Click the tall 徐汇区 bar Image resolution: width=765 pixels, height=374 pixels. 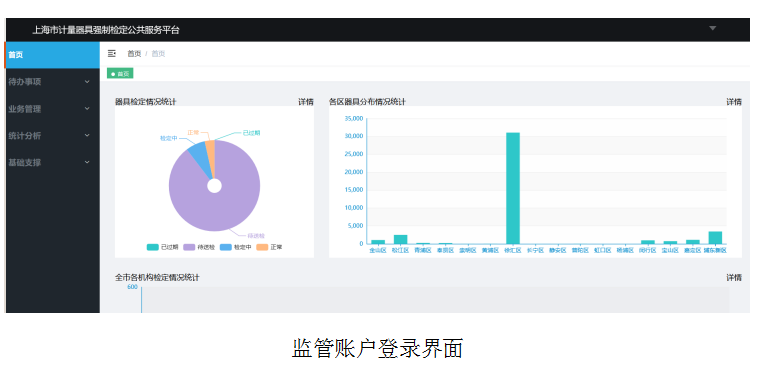click(x=513, y=188)
